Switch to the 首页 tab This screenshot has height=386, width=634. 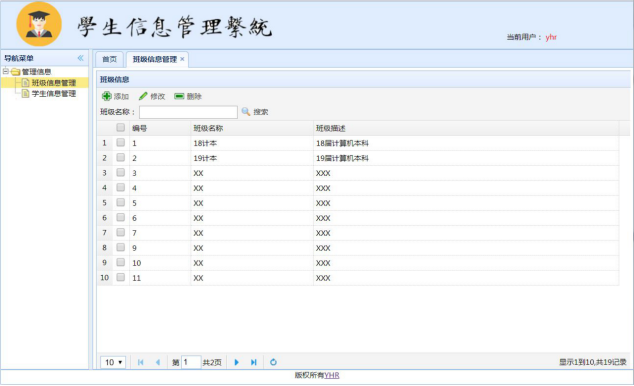pos(110,59)
